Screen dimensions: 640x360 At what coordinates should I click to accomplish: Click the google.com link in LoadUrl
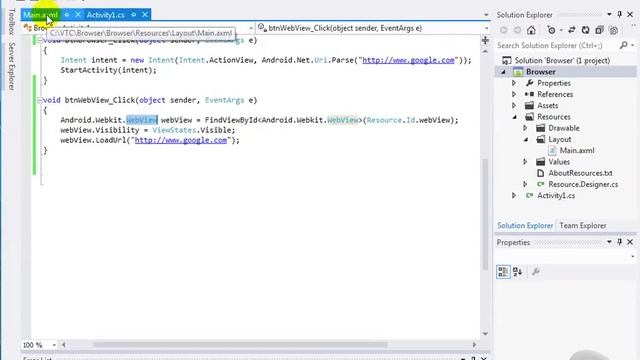pos(181,140)
